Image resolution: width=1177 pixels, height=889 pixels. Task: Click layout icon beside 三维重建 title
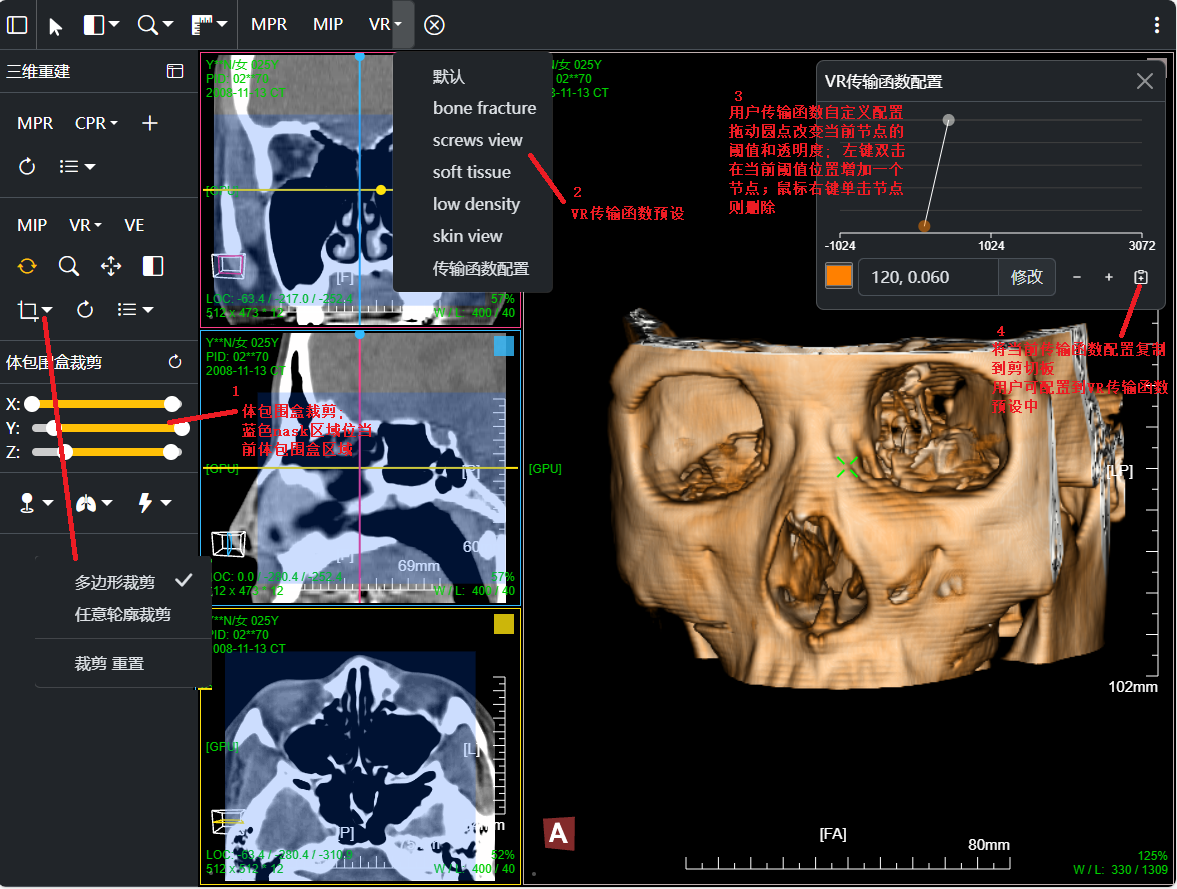(x=175, y=71)
